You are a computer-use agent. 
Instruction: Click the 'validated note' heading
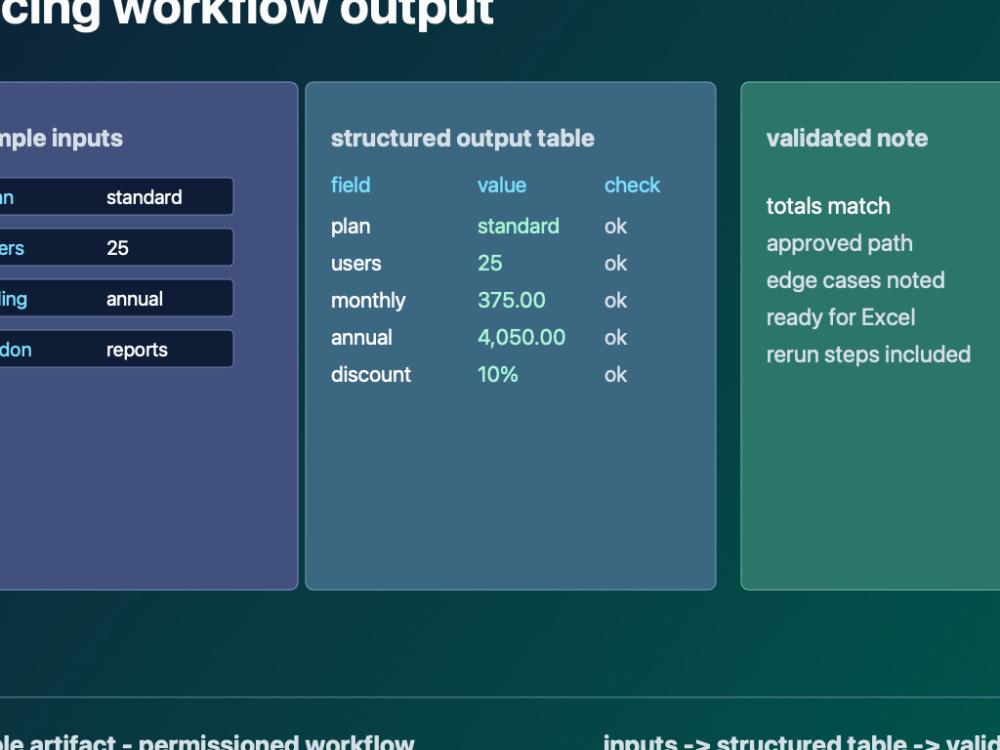[847, 138]
